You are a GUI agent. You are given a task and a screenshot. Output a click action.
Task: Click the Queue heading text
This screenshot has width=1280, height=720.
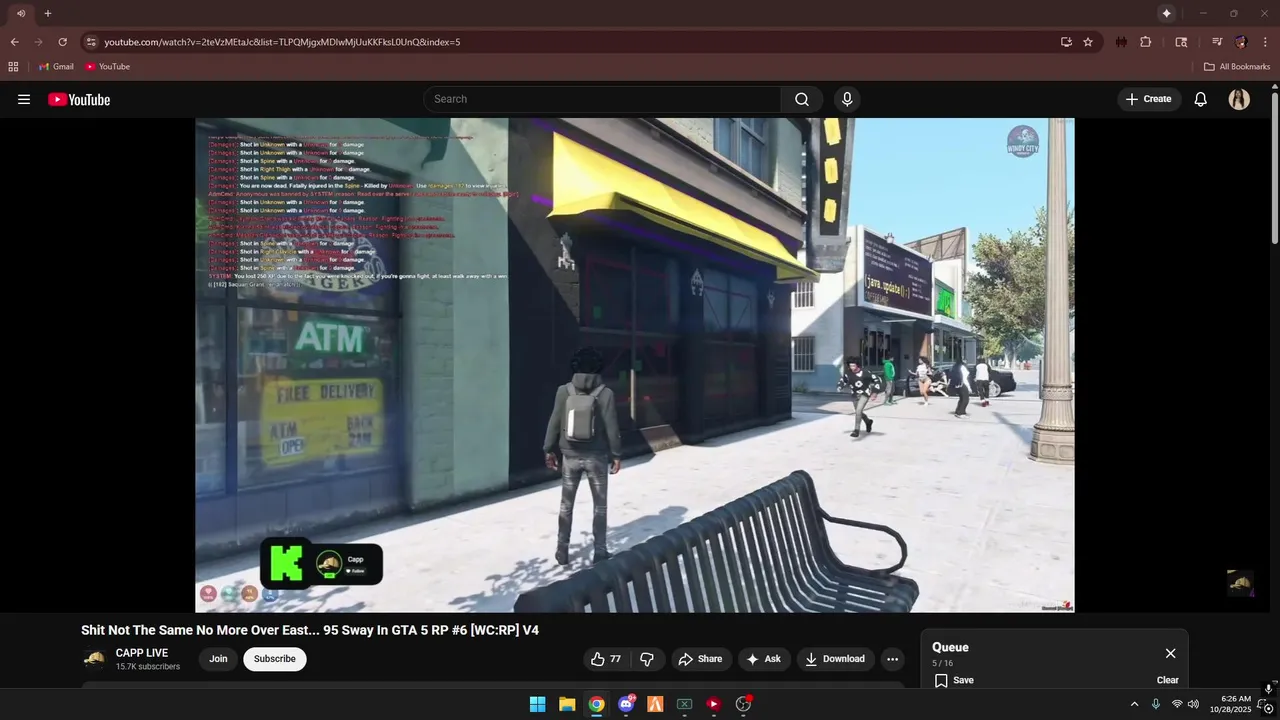point(950,647)
